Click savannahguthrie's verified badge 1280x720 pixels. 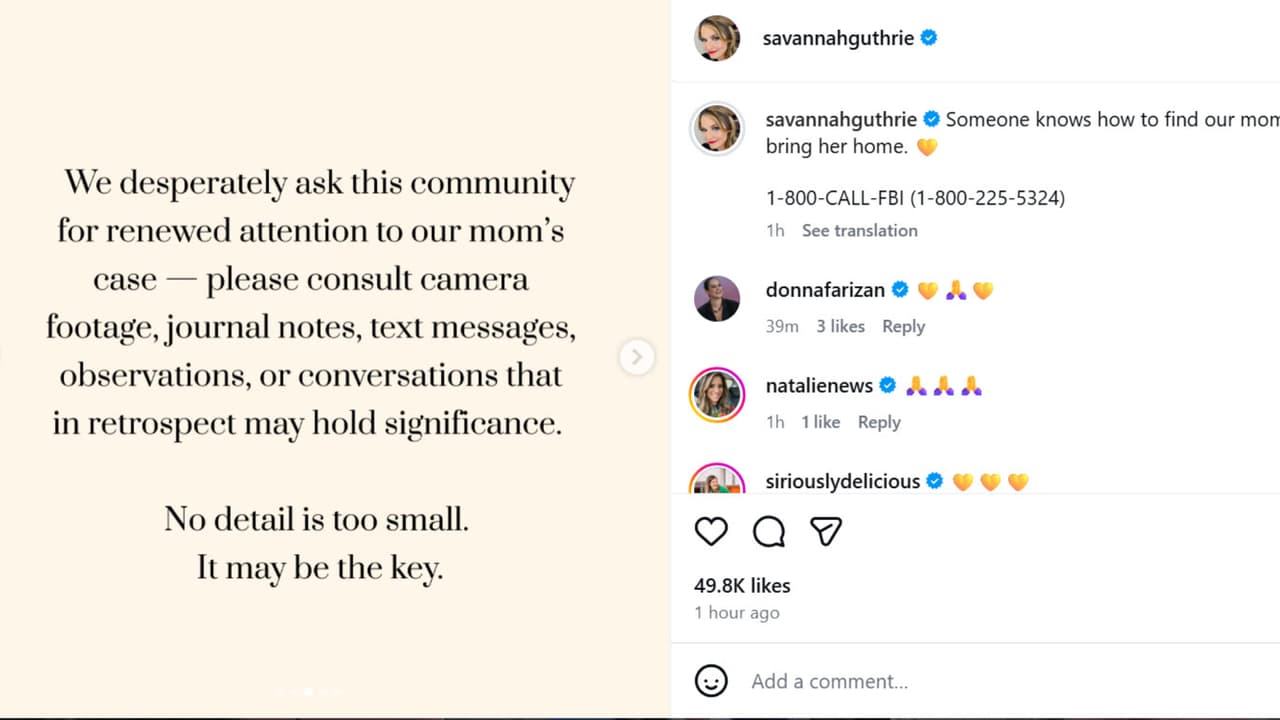coord(929,37)
